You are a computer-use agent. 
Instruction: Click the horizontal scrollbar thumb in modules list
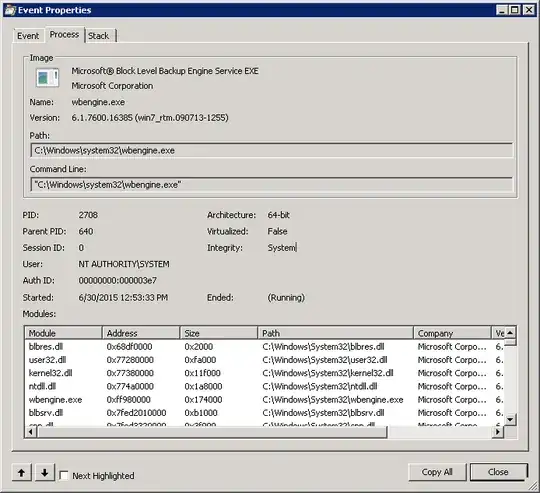coord(212,432)
